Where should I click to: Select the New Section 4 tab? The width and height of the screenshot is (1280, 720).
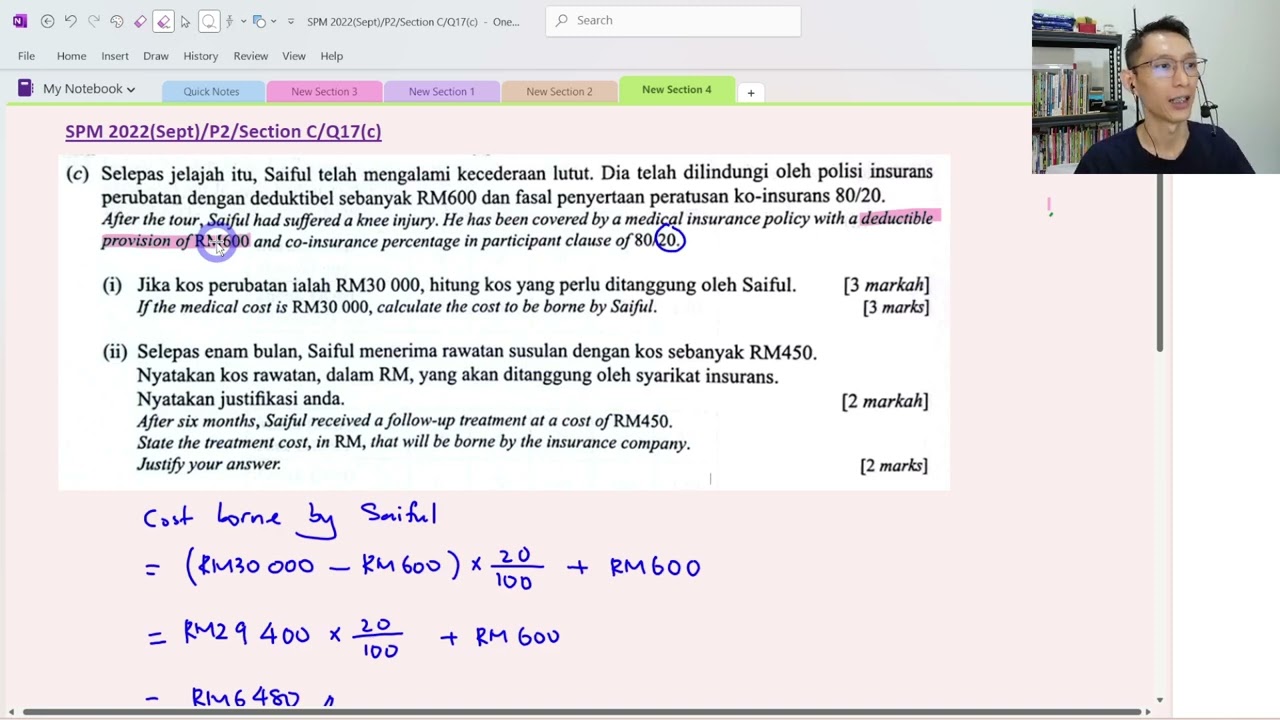tap(677, 90)
